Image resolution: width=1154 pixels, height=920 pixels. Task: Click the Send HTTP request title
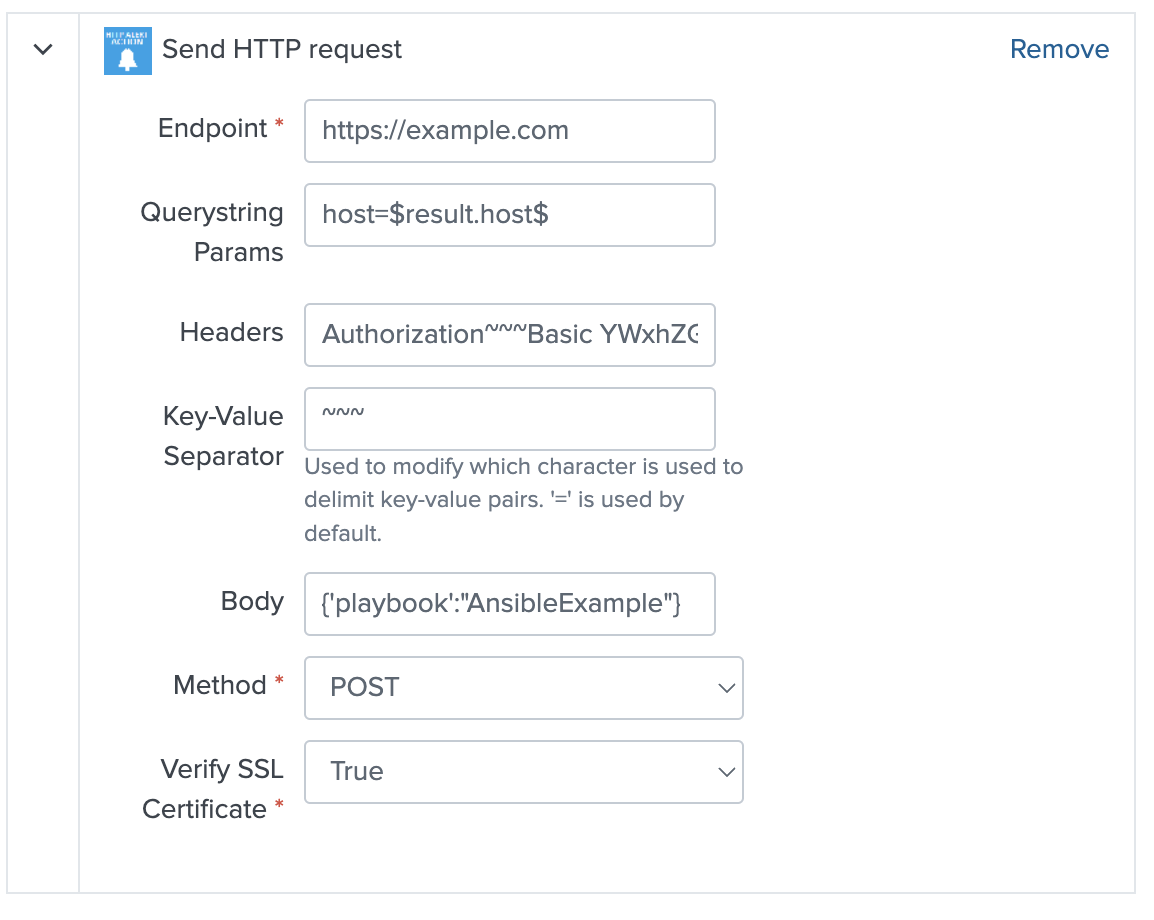point(282,49)
